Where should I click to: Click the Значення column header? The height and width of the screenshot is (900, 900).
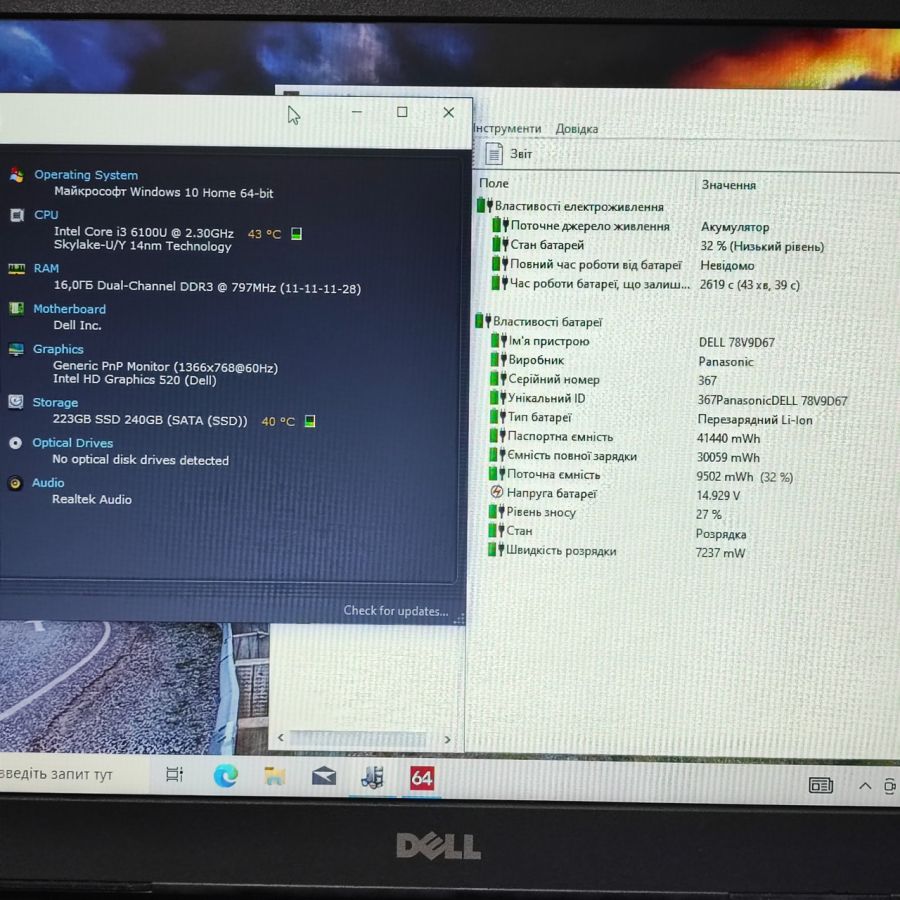click(728, 185)
